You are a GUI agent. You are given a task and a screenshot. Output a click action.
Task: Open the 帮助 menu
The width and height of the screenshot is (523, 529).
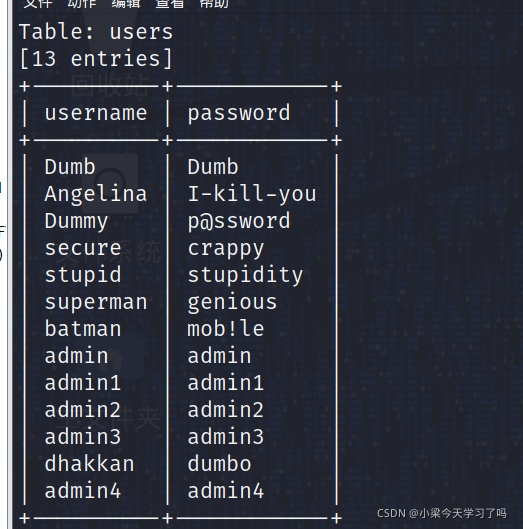(214, 3)
